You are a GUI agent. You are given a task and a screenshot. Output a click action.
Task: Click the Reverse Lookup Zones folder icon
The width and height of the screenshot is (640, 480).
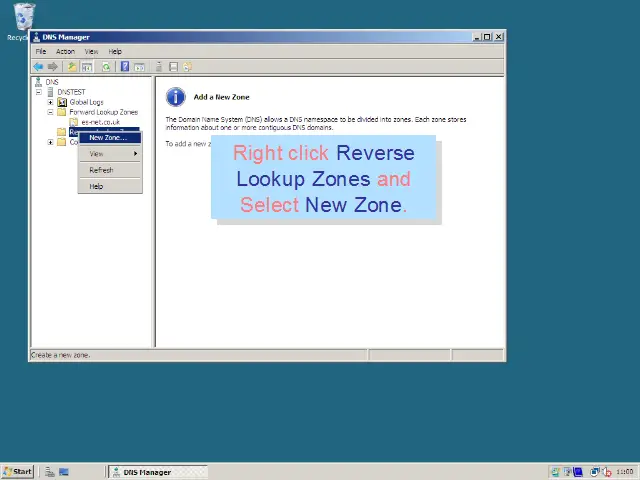(x=62, y=132)
